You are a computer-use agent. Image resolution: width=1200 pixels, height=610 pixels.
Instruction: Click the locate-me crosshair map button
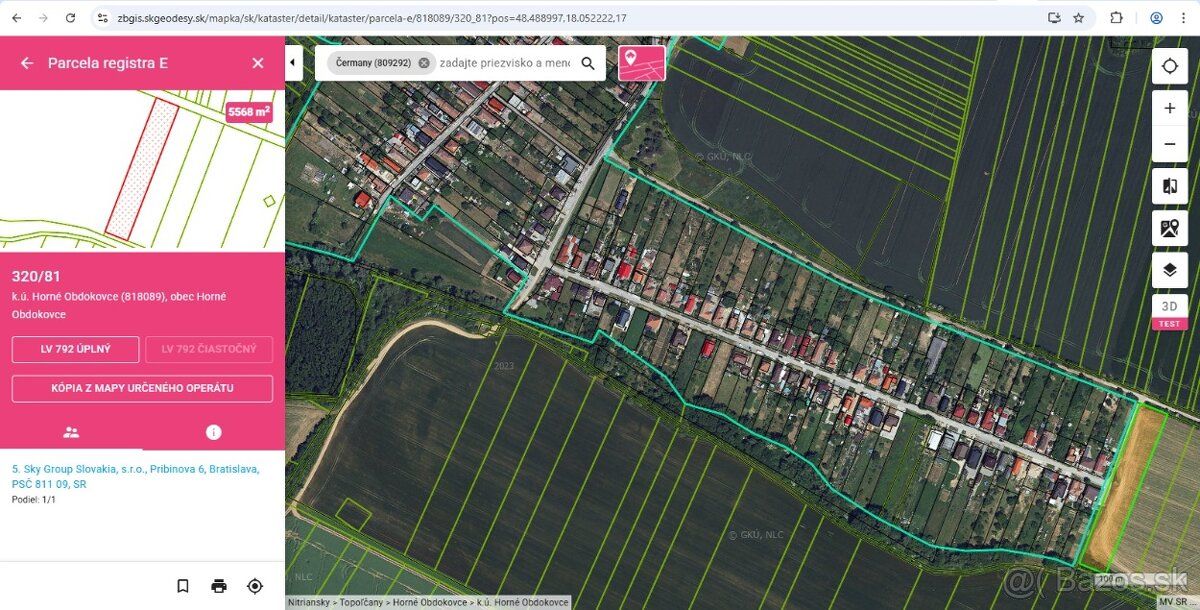[1170, 67]
